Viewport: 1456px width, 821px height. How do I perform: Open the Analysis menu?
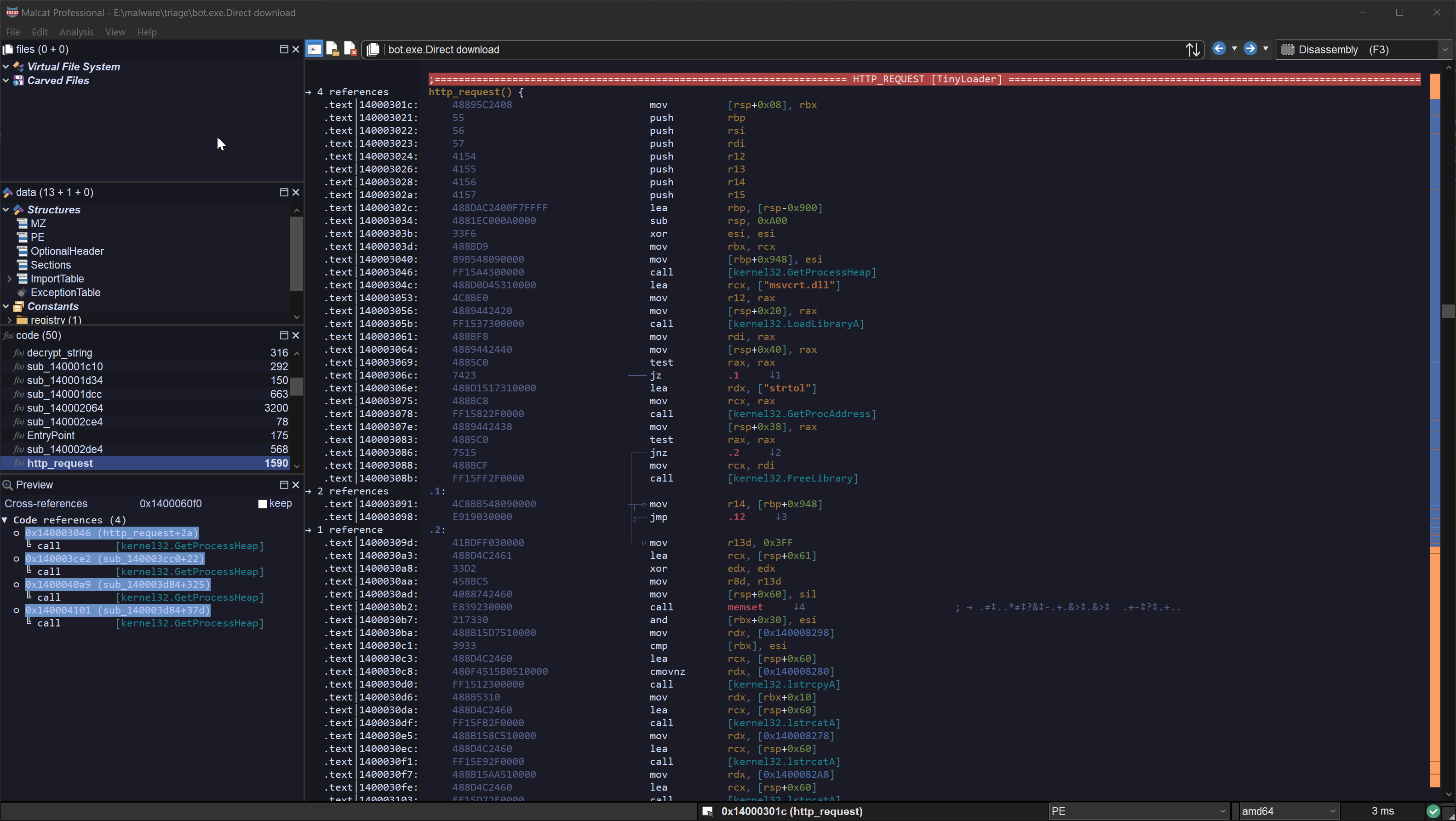coord(76,32)
